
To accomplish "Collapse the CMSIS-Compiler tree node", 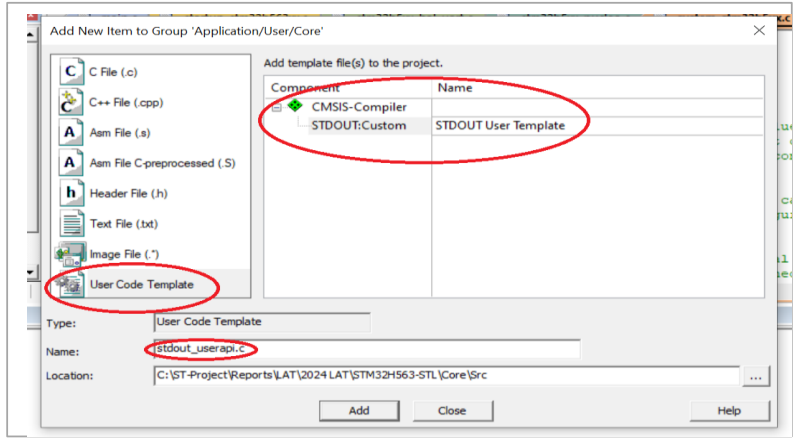I will 276,108.
